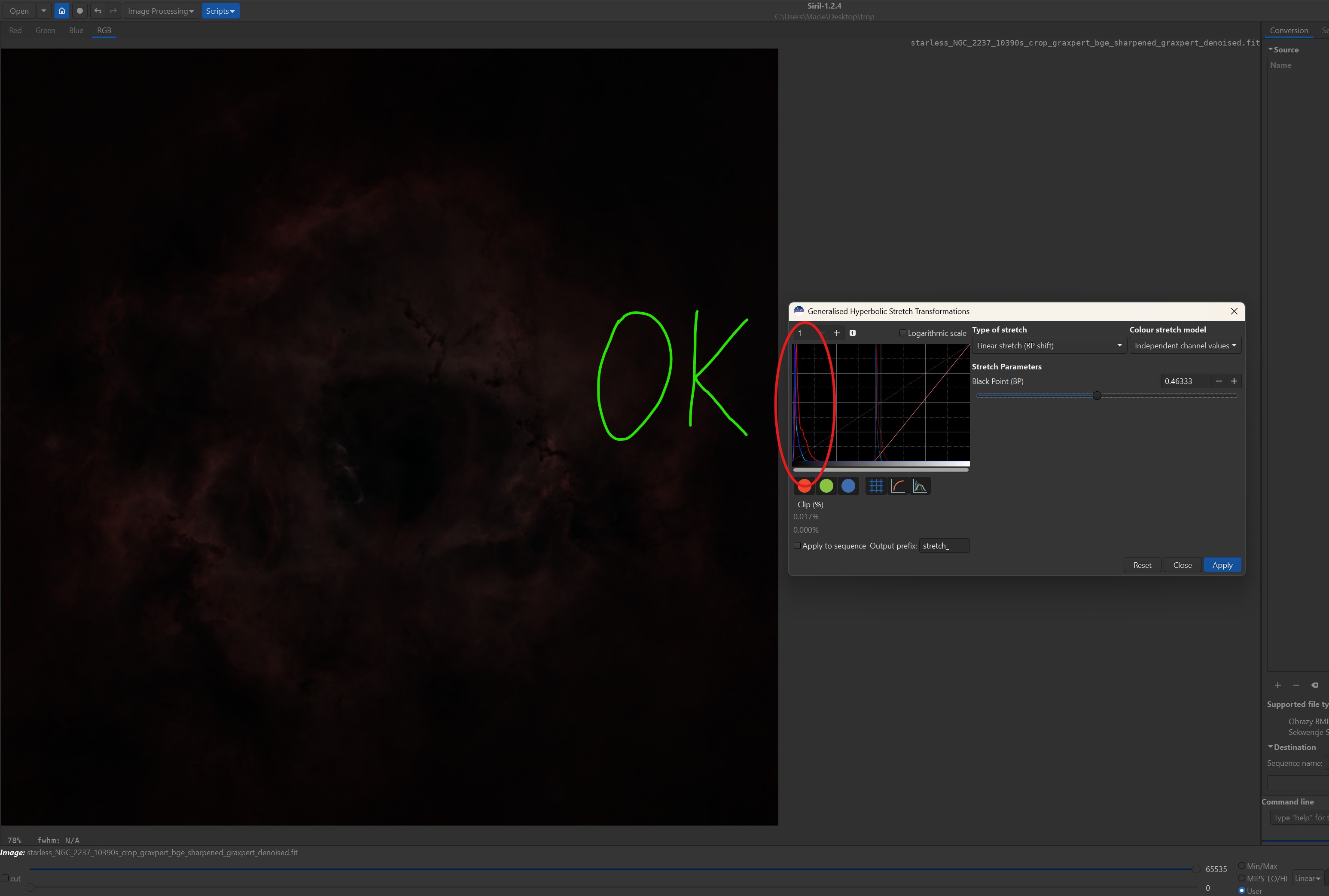Click the home directory icon in toolbar
This screenshot has width=1329, height=896.
pos(62,11)
